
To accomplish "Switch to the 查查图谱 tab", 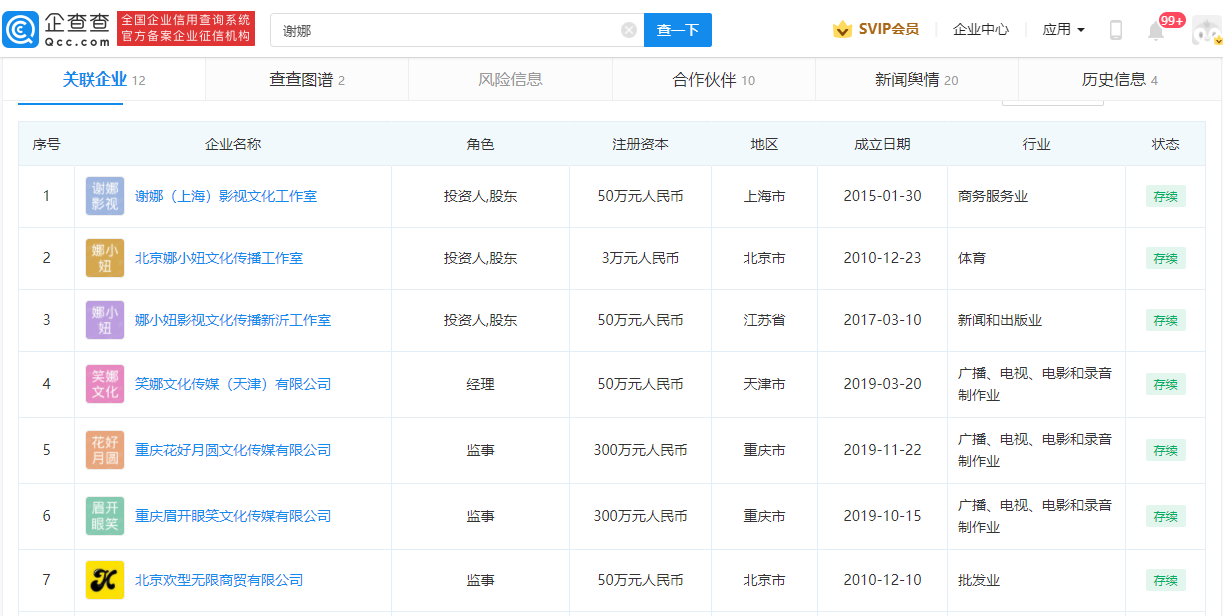I will [306, 80].
